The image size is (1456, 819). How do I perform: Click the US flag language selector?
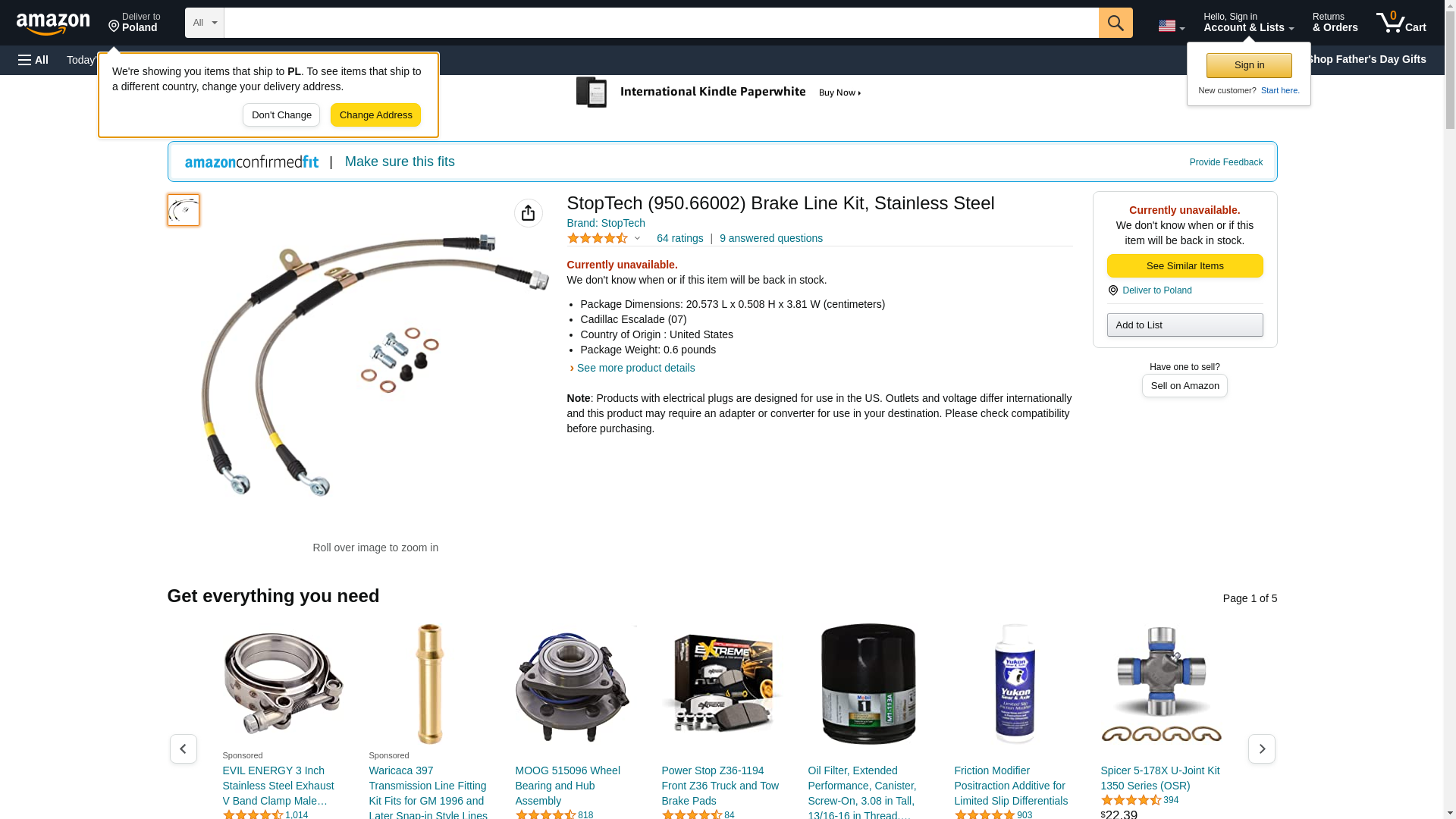pos(1172,26)
